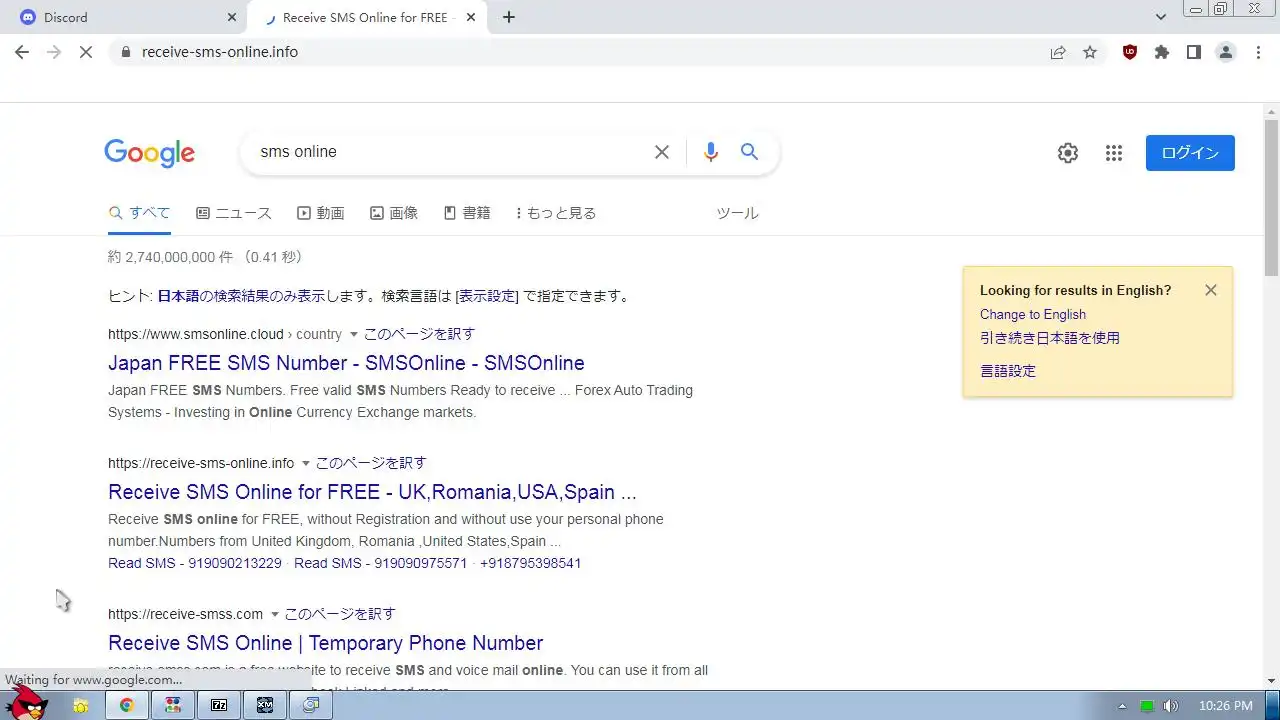The image size is (1280, 720).
Task: Switch to the 動画 videos tab
Action: pyautogui.click(x=321, y=213)
